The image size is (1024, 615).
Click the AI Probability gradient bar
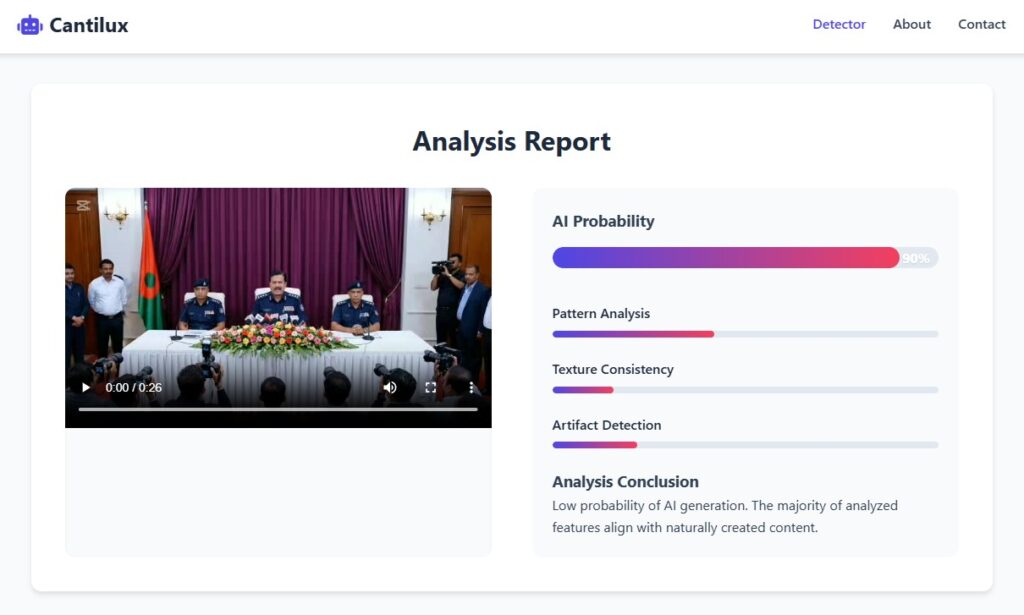[745, 257]
